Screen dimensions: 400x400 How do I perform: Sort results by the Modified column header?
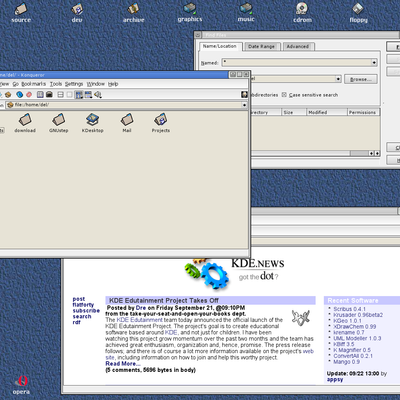pos(327,112)
